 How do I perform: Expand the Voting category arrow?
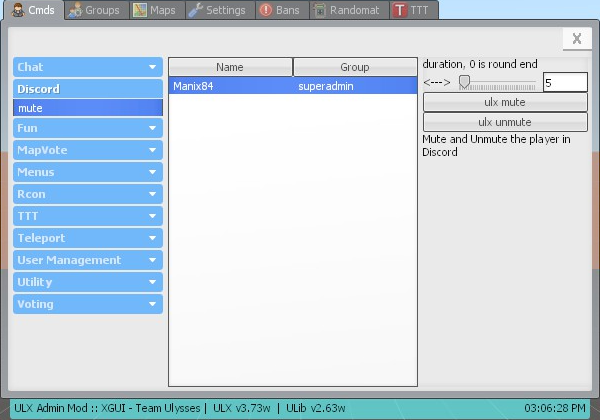[152, 304]
